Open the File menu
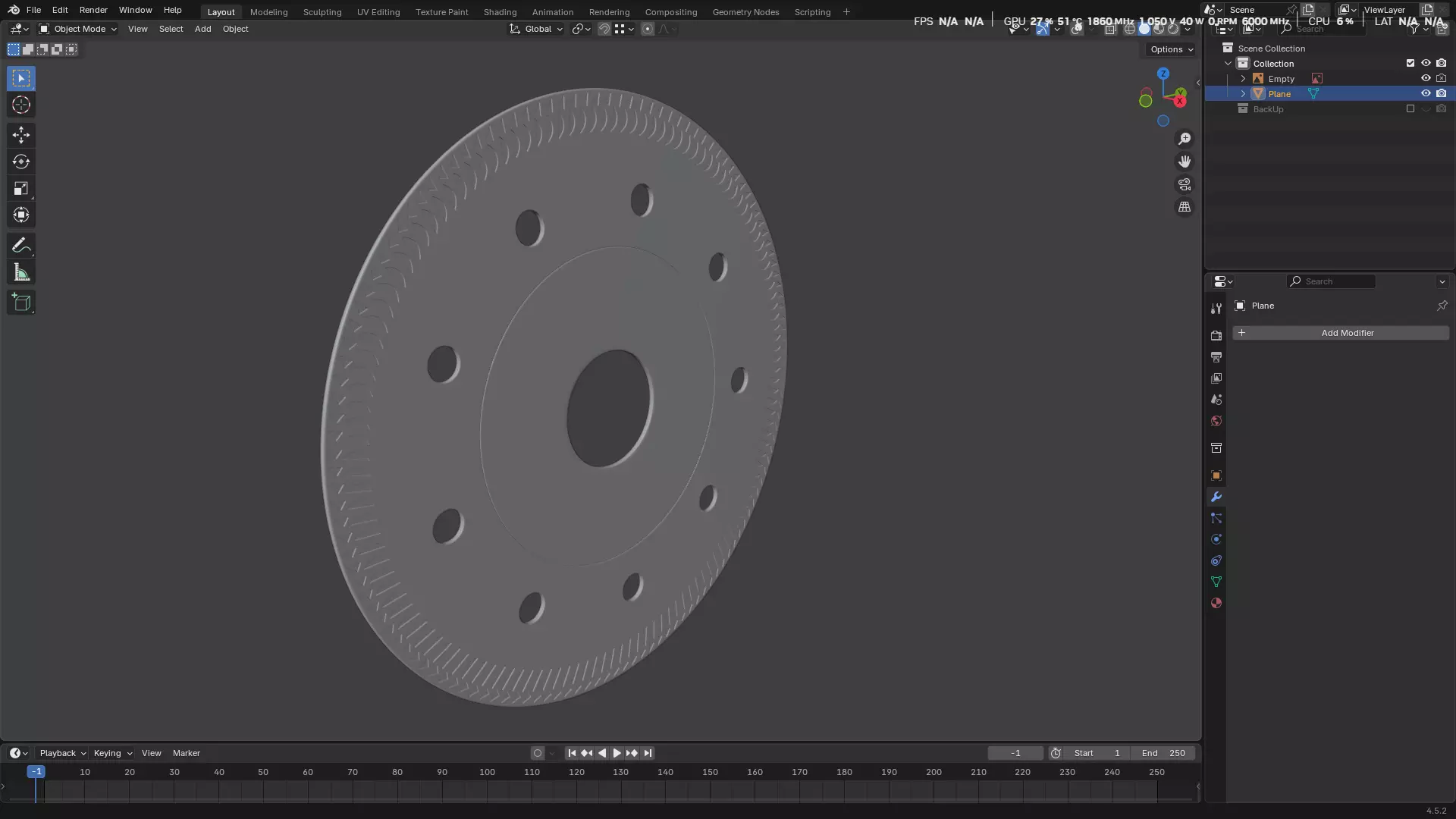This screenshot has height=819, width=1456. tap(33, 10)
